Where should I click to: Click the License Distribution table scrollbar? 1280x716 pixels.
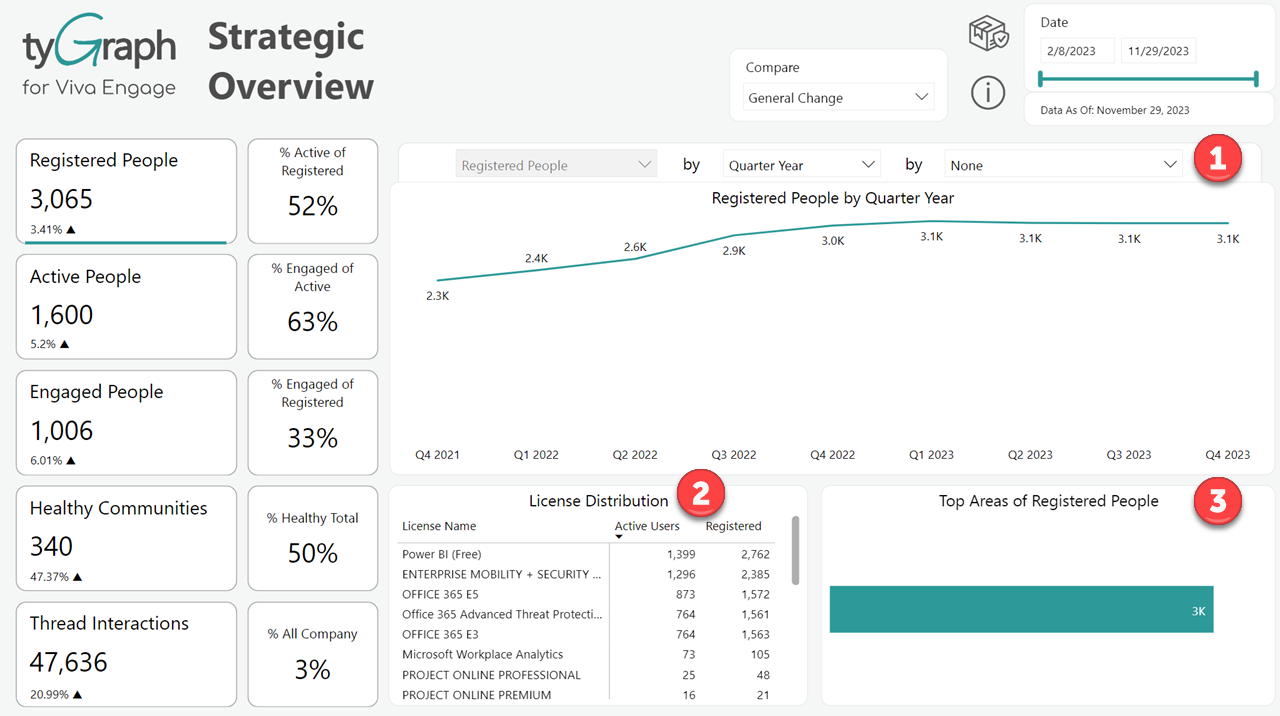tap(795, 551)
